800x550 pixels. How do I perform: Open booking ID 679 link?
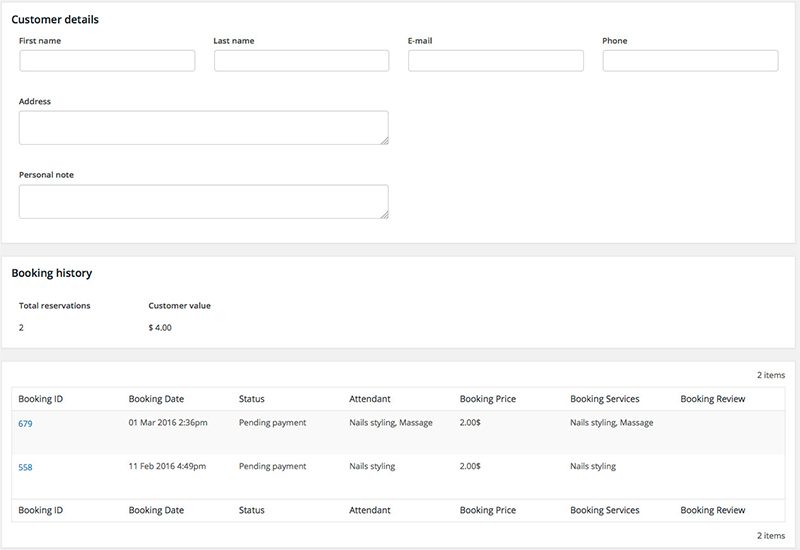click(26, 424)
